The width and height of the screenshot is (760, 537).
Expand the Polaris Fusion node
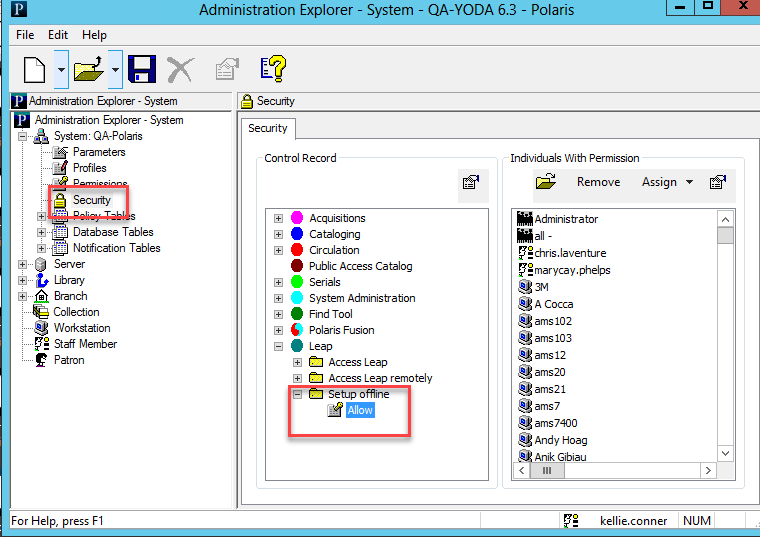pyautogui.click(x=278, y=331)
